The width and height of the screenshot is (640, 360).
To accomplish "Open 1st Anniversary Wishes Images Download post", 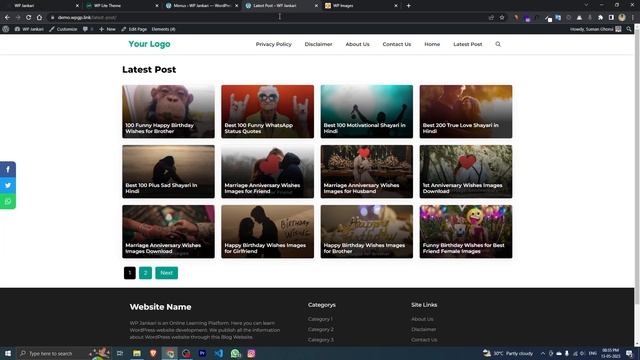I will [x=466, y=171].
